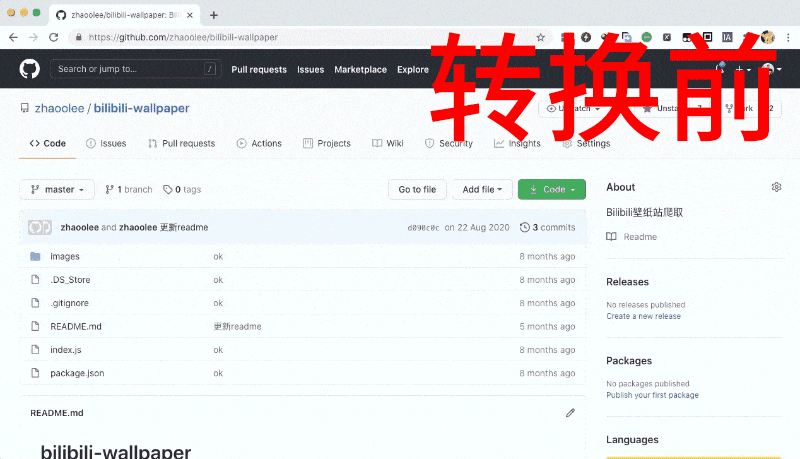This screenshot has width=800, height=459.
Task: Open commit hash d898c0c
Action: pyautogui.click(x=423, y=228)
